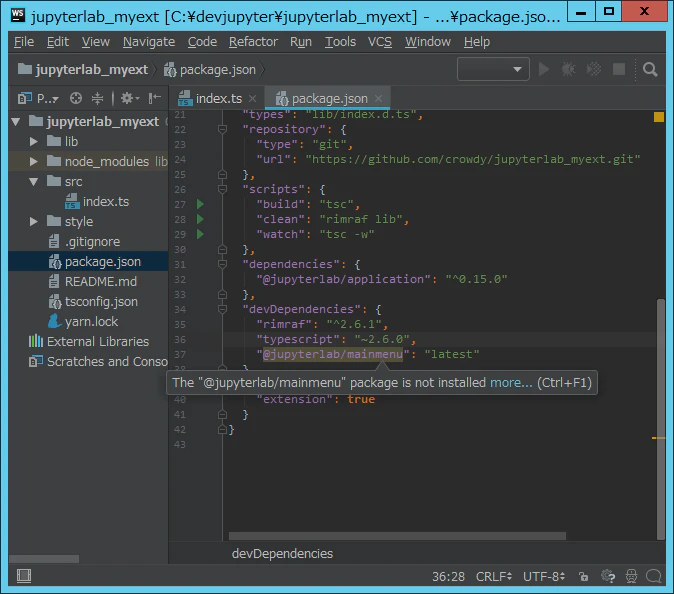Click Collapse All icon in Project panel
The image size is (674, 594).
tap(98, 98)
